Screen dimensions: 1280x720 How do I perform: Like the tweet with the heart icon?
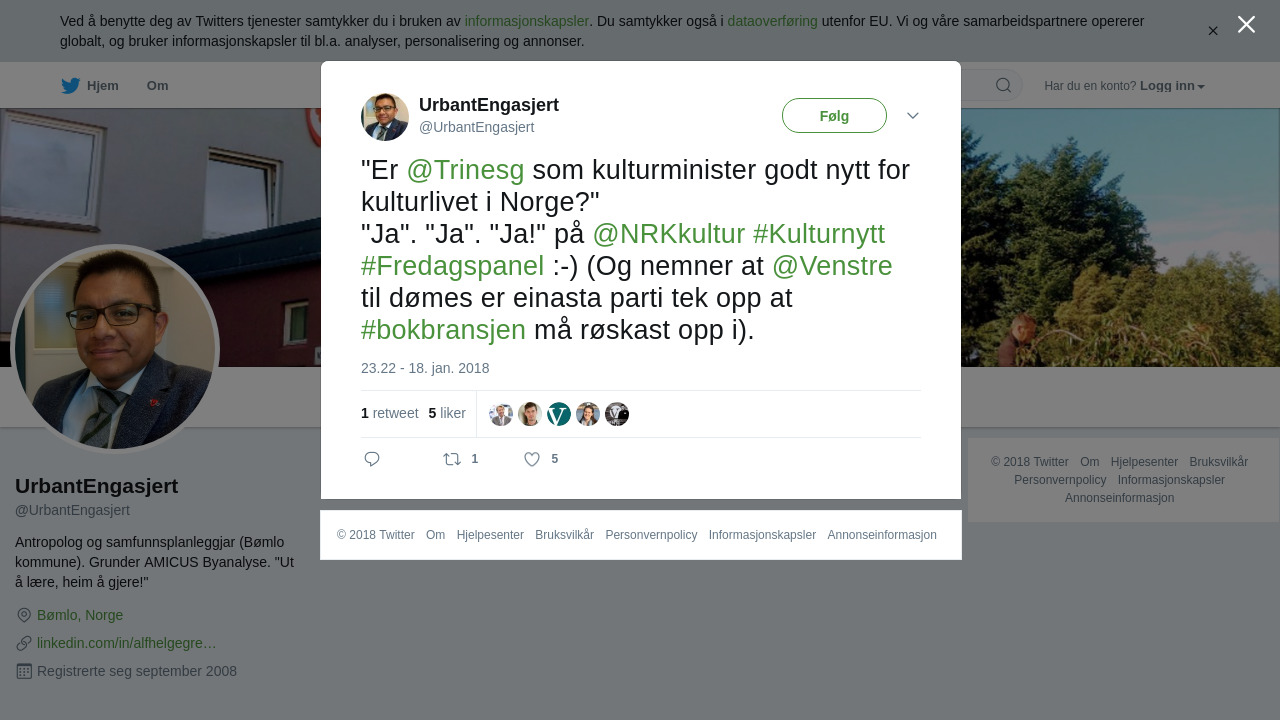click(x=532, y=459)
